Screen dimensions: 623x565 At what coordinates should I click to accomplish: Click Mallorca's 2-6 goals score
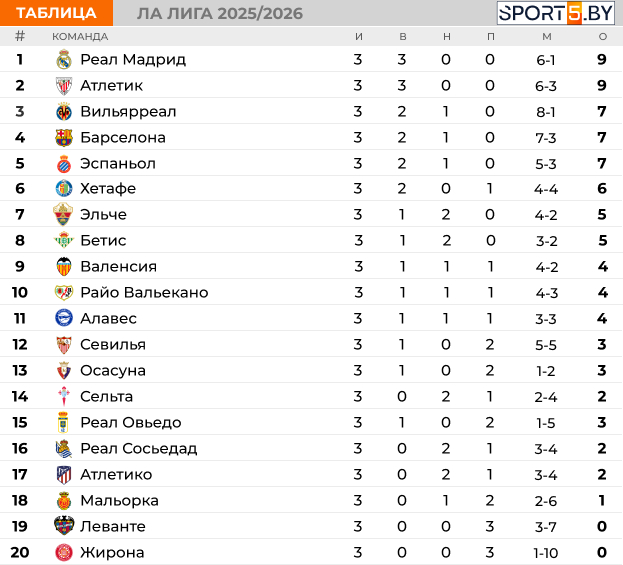[x=546, y=501]
